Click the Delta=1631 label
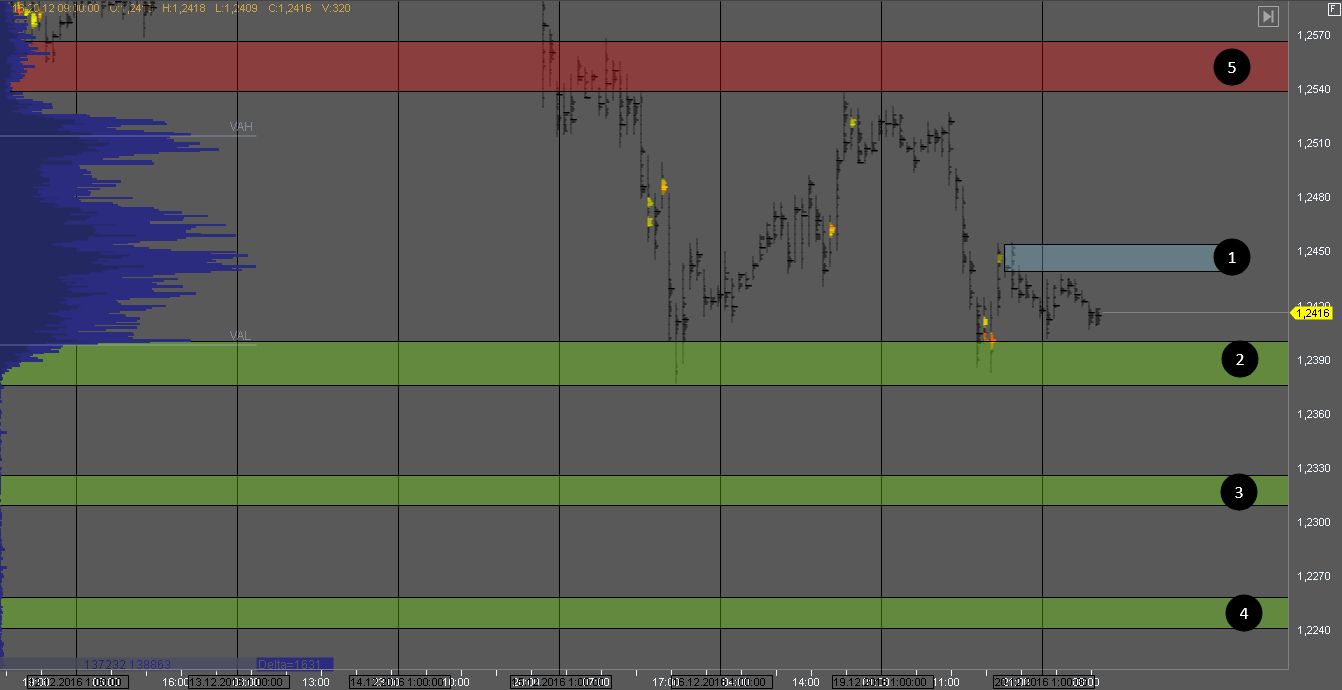Viewport: 1342px width, 690px height. 294,664
